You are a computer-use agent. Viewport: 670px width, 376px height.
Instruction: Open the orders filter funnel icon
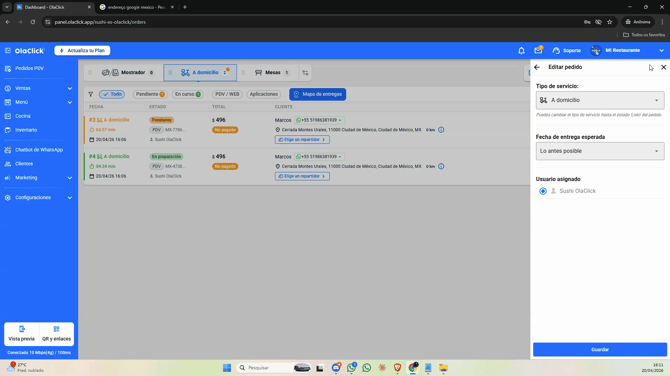tap(91, 94)
